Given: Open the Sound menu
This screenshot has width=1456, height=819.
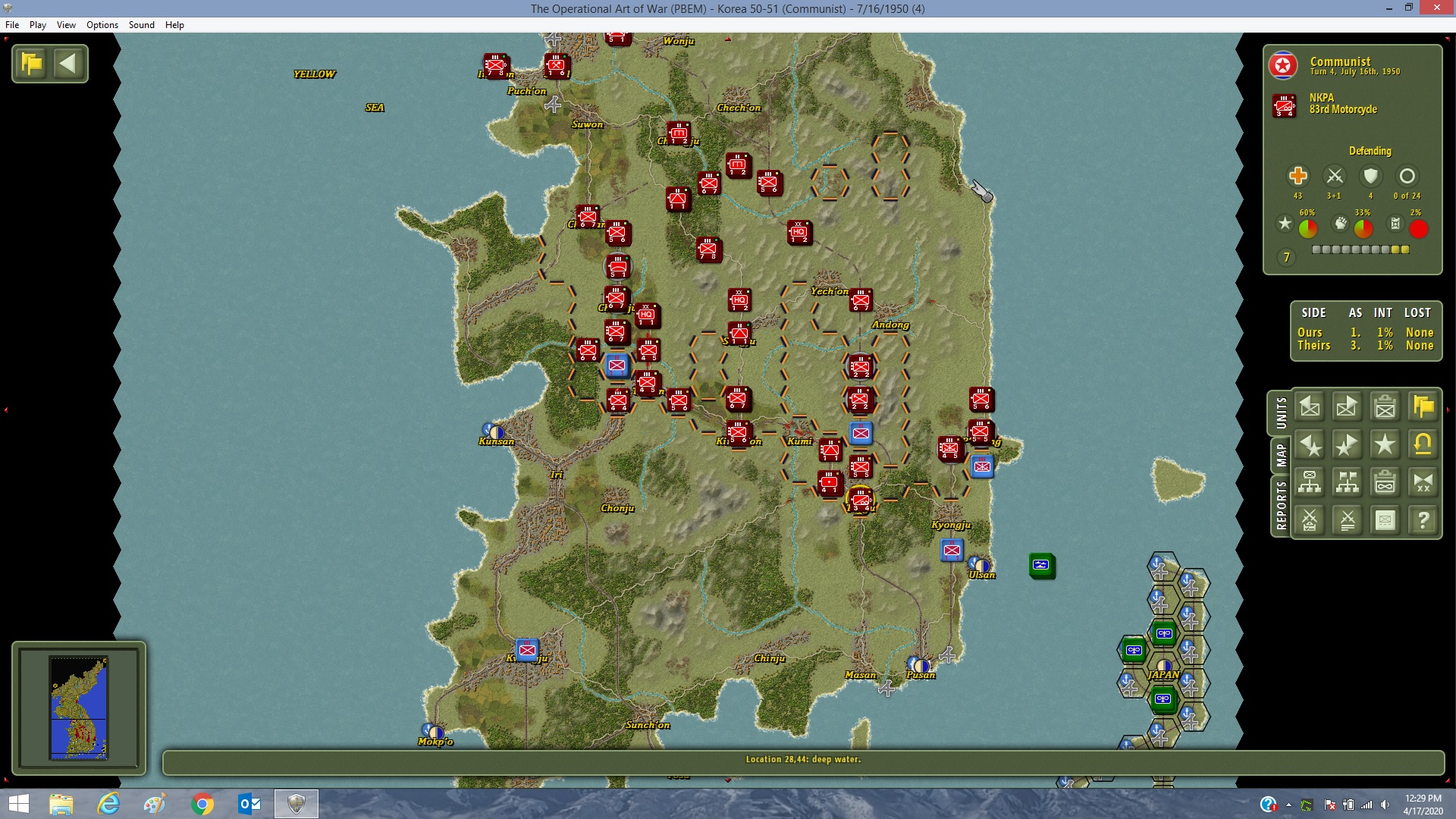Looking at the screenshot, I should 142,25.
